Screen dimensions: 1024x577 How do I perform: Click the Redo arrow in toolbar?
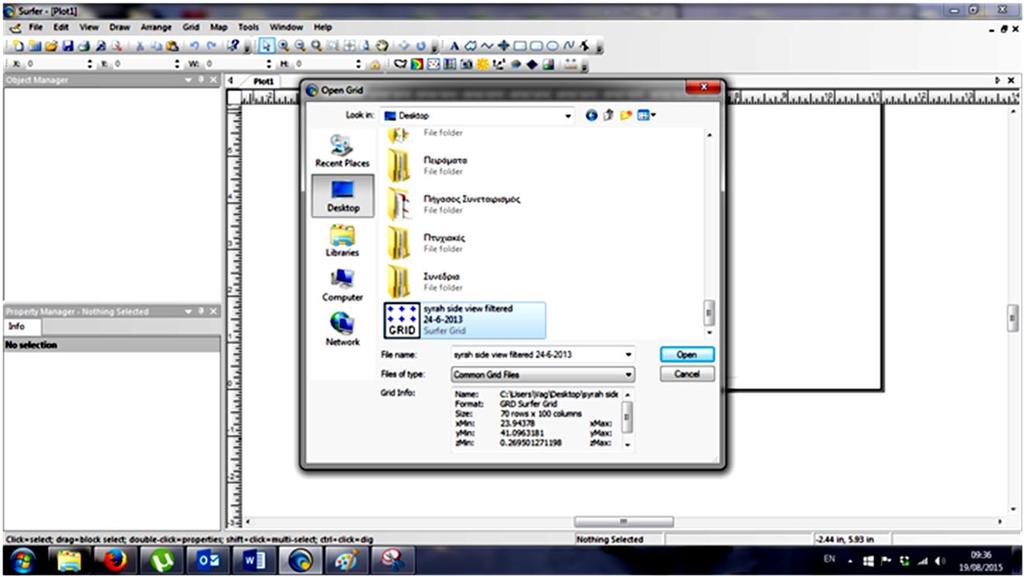211,46
